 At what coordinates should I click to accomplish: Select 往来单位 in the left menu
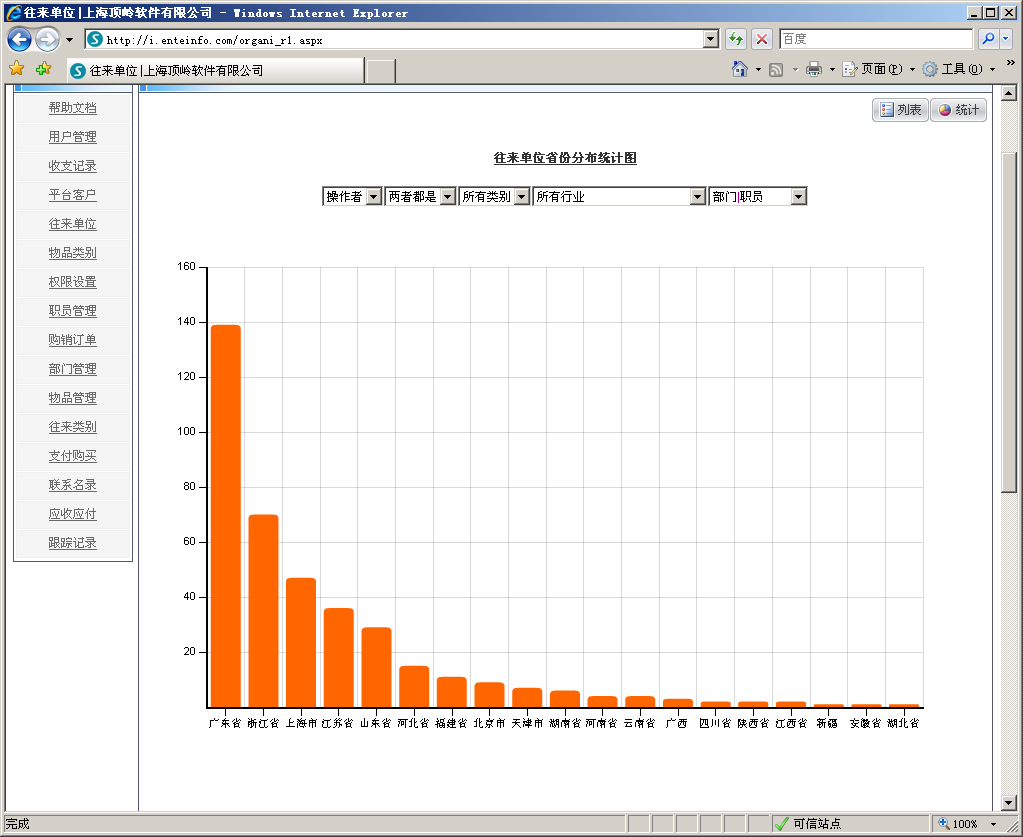[x=73, y=224]
